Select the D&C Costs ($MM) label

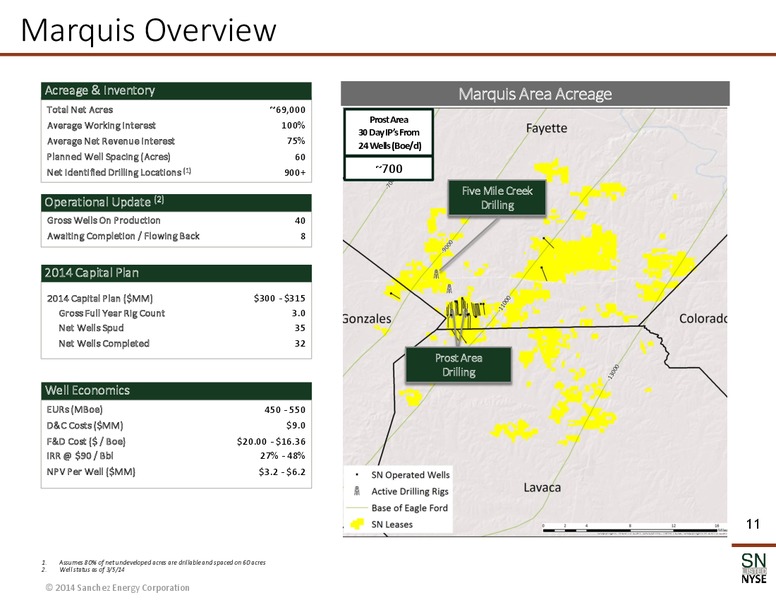click(x=85, y=426)
